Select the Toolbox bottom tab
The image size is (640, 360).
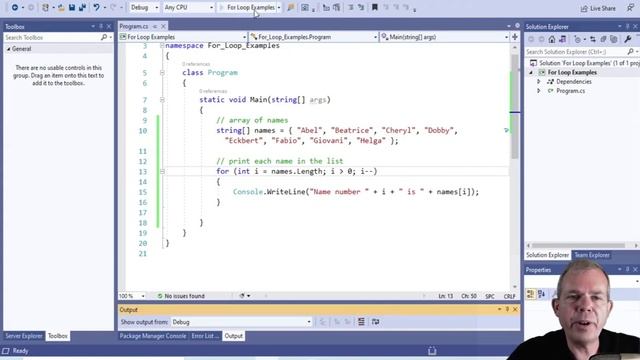point(58,336)
